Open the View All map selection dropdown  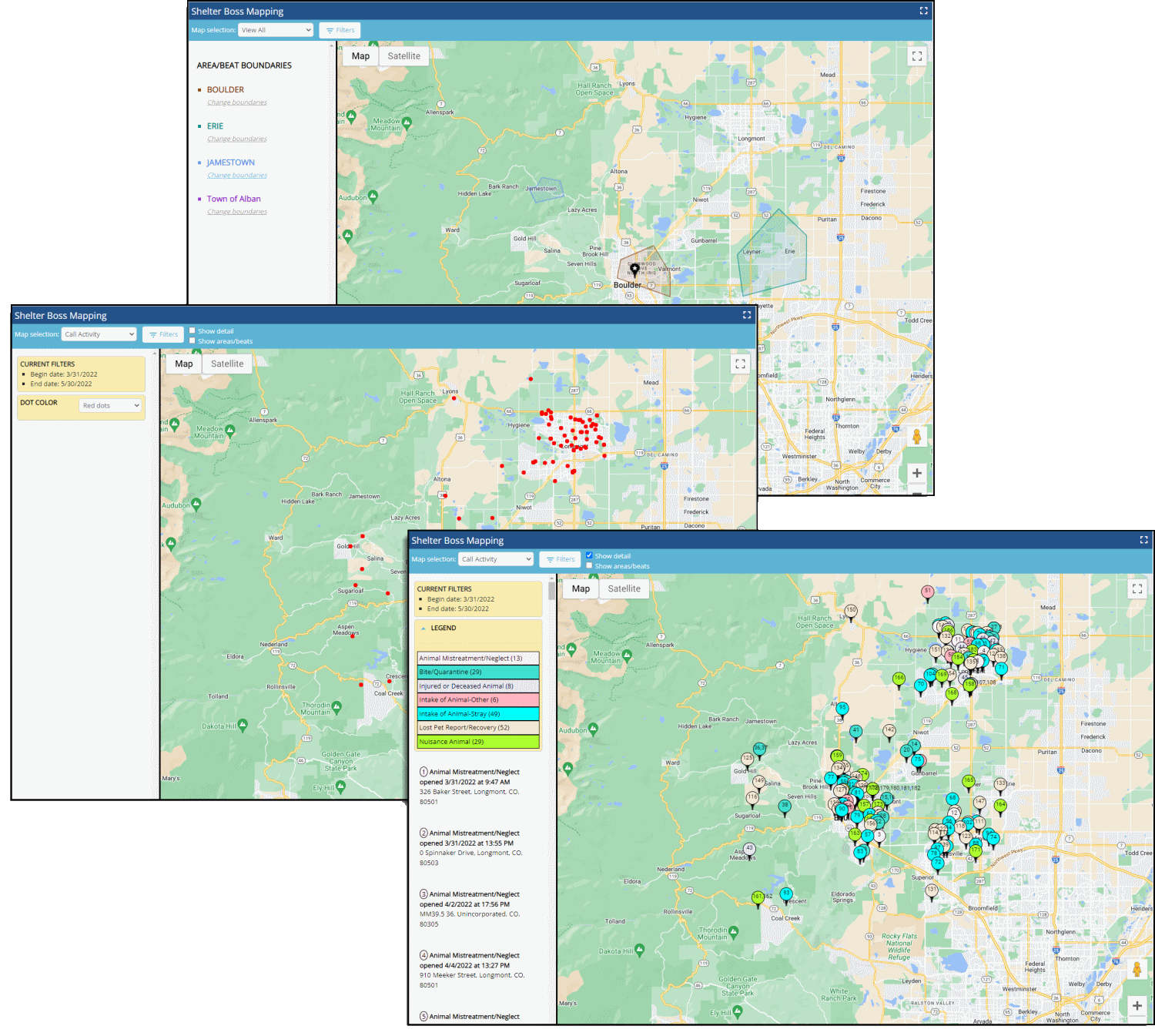point(276,30)
